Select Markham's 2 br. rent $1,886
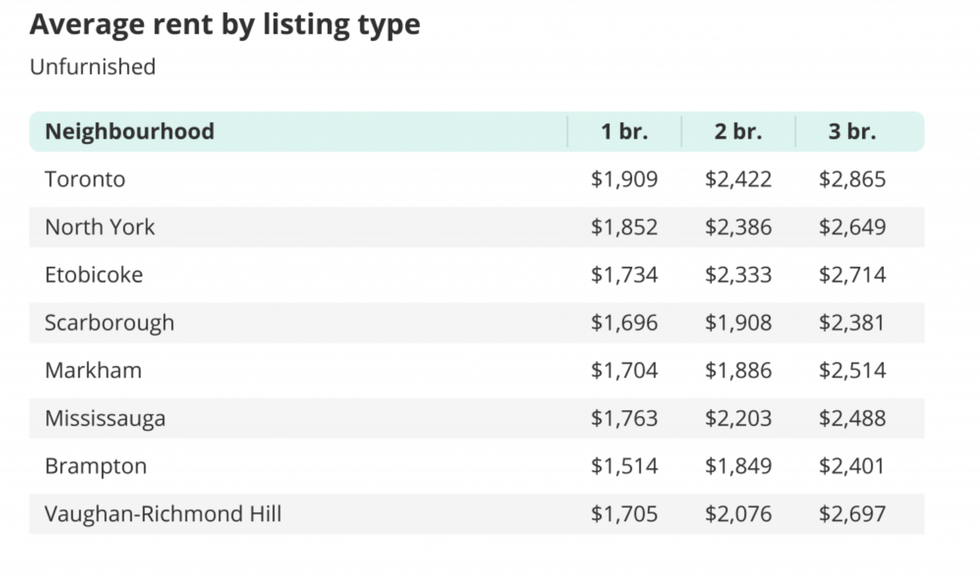 [738, 370]
